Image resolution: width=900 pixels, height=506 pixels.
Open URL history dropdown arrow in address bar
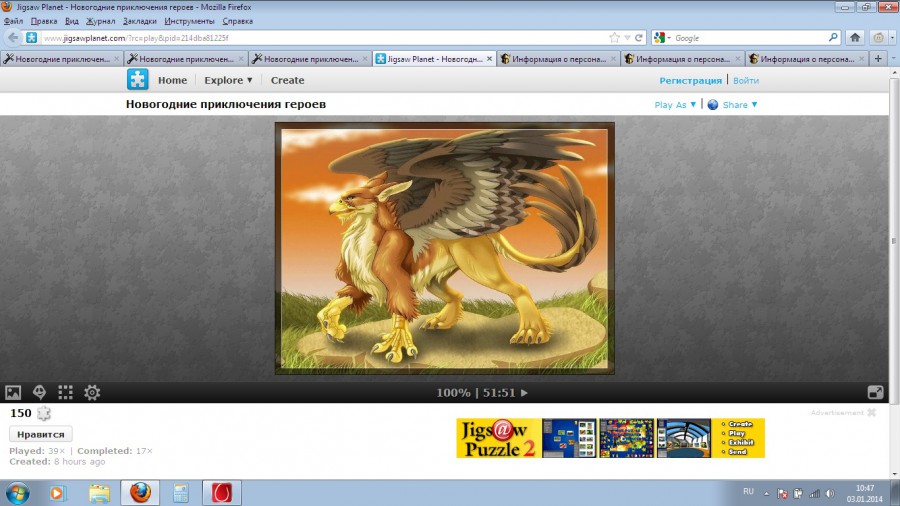click(627, 38)
